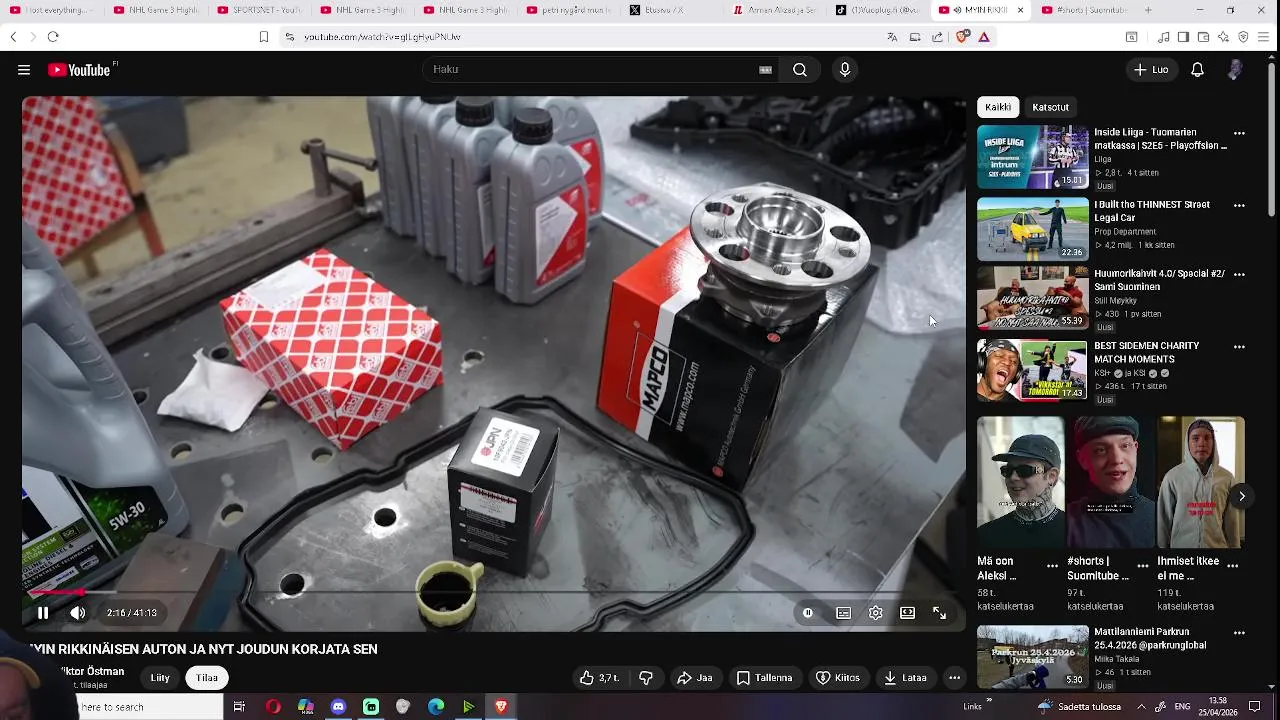
Task: Open more actions under the video
Action: (955, 678)
